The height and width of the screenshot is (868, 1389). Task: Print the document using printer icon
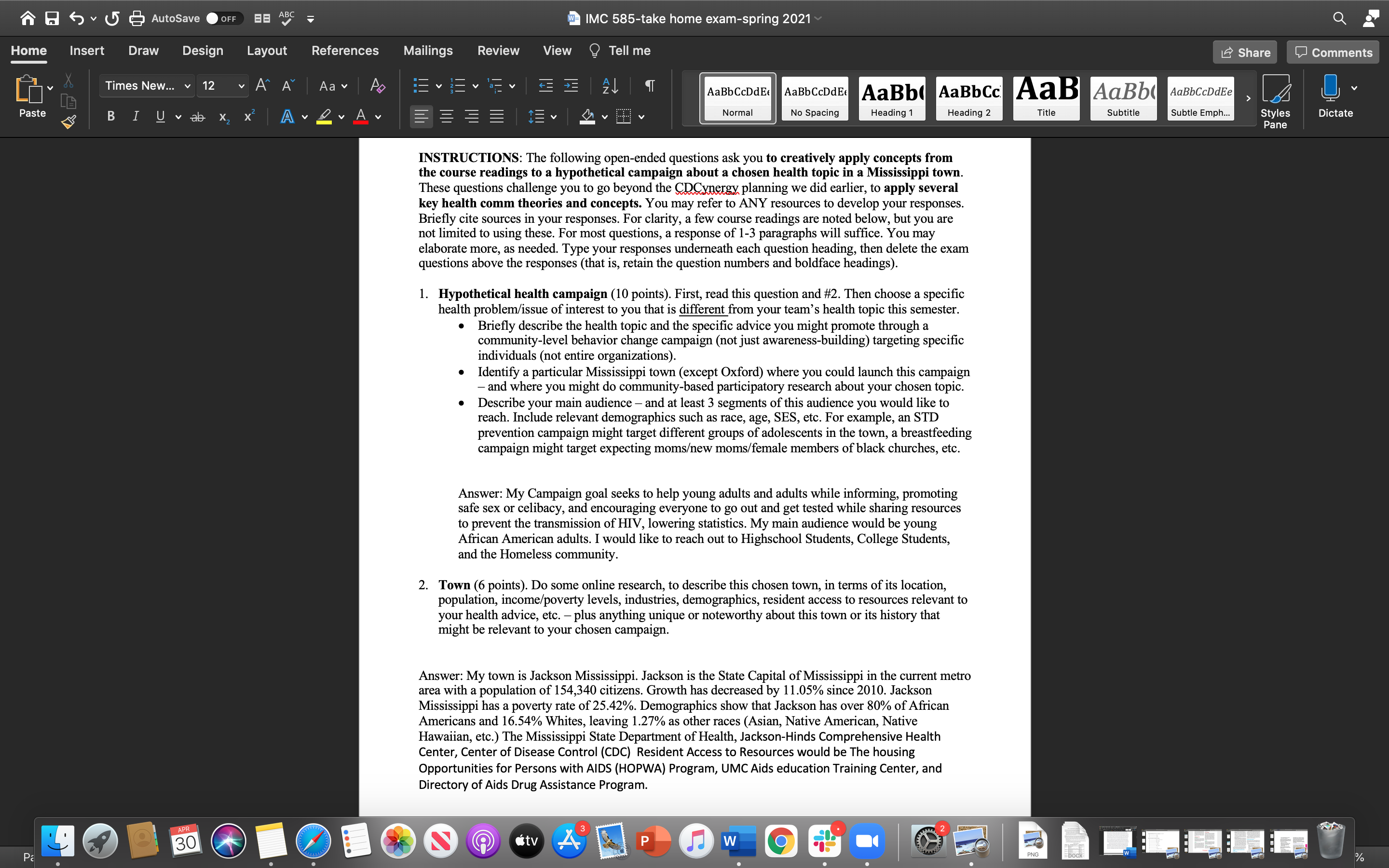pos(136,18)
